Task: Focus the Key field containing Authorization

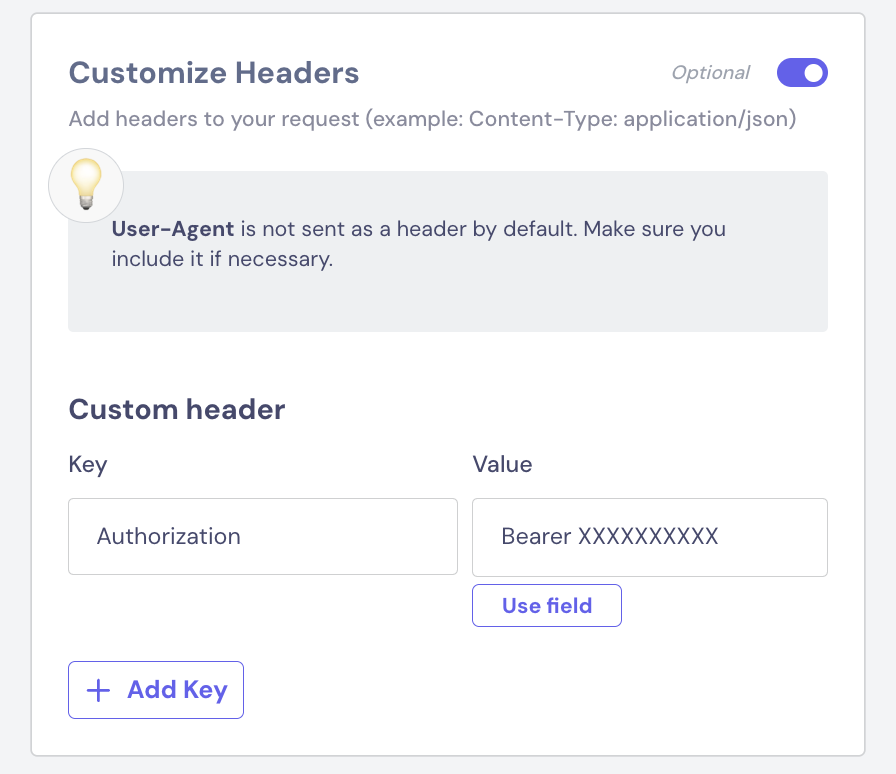Action: pyautogui.click(x=263, y=536)
